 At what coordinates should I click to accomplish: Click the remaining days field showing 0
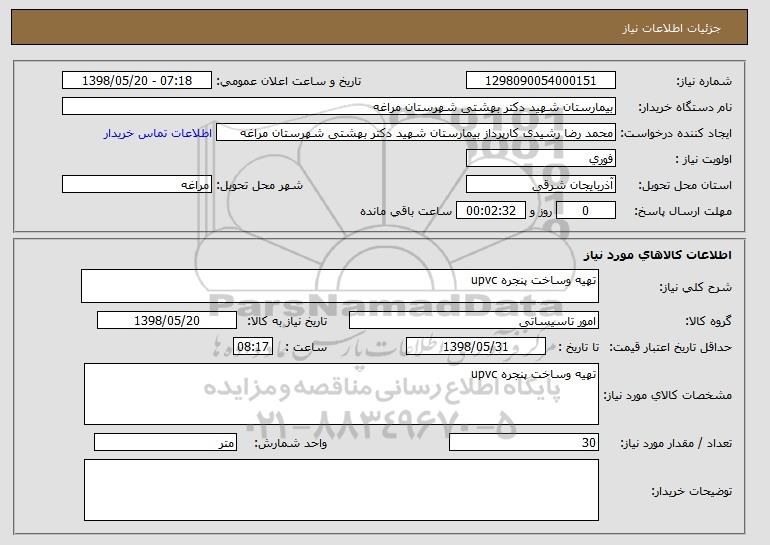tap(585, 211)
